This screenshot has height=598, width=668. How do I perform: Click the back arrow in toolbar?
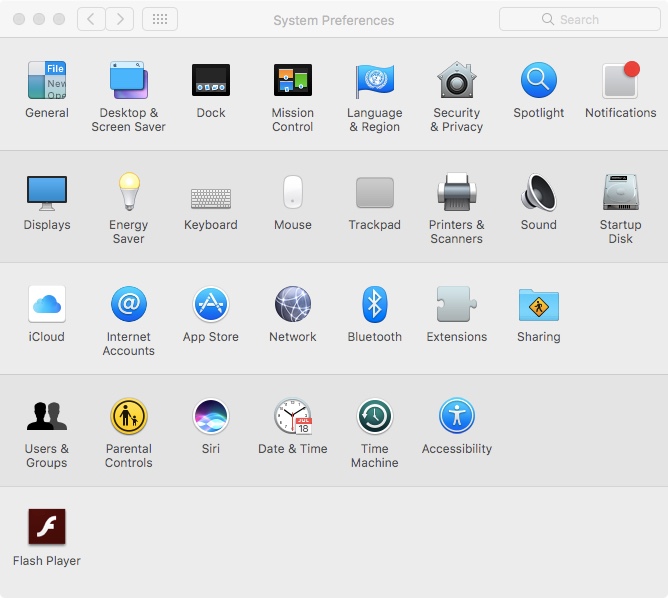(91, 19)
